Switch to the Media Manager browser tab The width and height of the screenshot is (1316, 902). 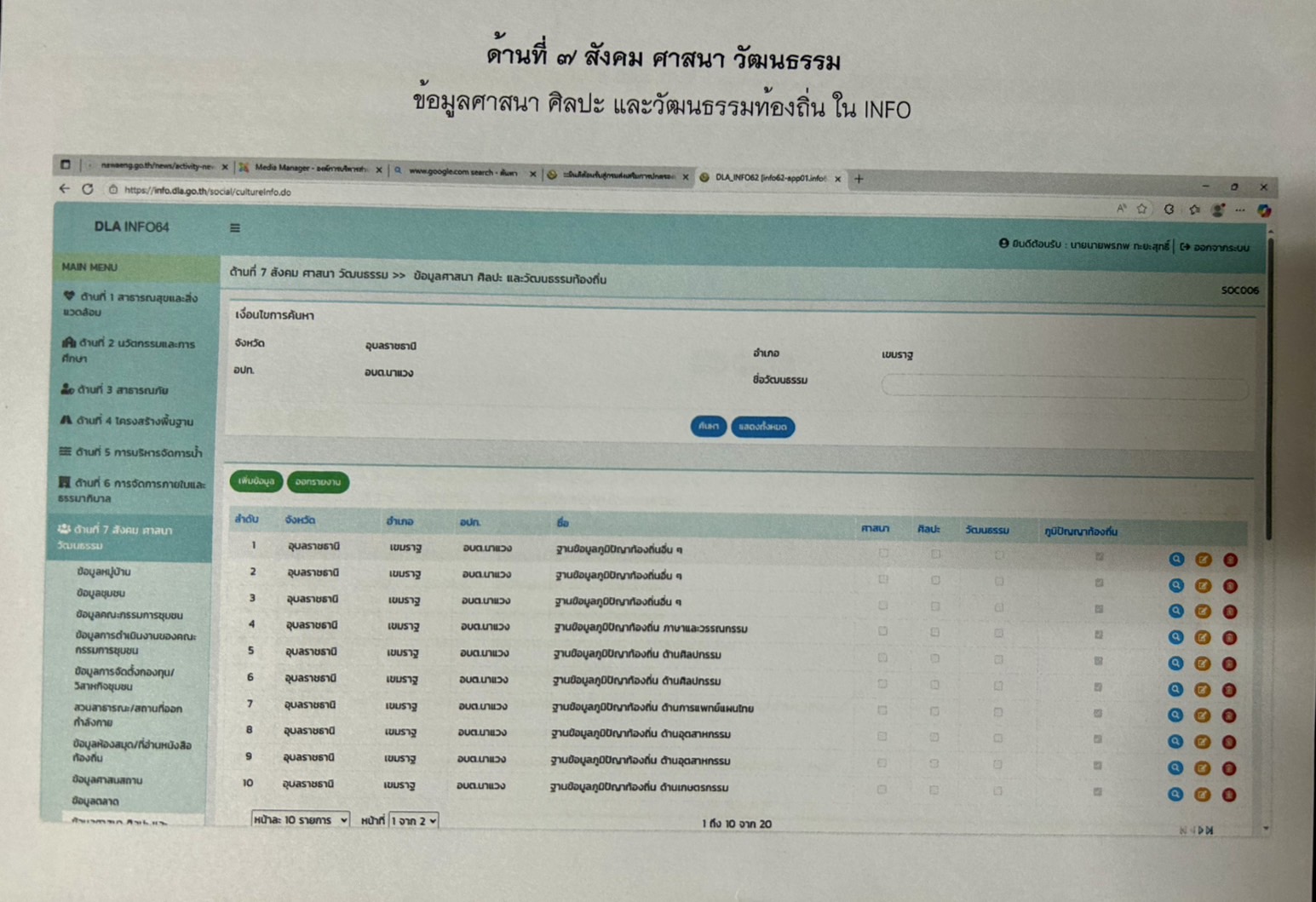(311, 169)
